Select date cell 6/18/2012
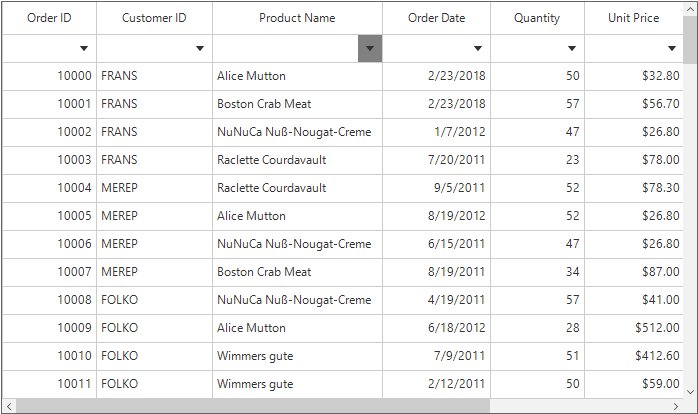Image resolution: width=698 pixels, height=414 pixels. [436, 329]
